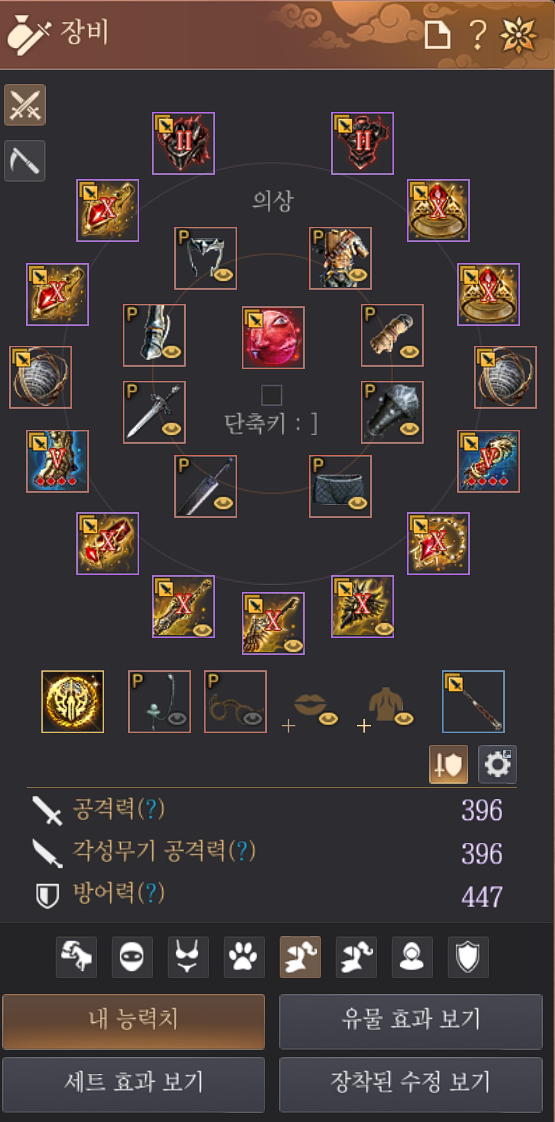
Task: Click the red face mask crystal slot
Action: point(273,337)
